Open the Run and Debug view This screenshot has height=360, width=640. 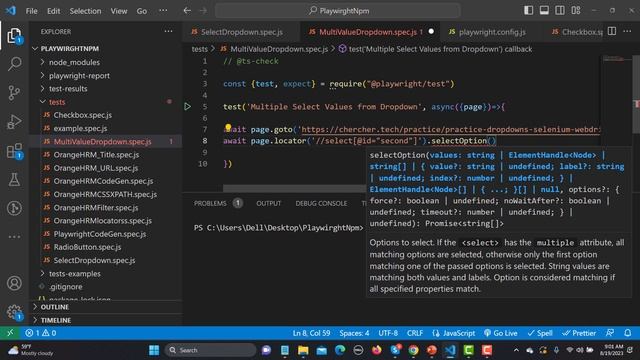click(x=14, y=122)
